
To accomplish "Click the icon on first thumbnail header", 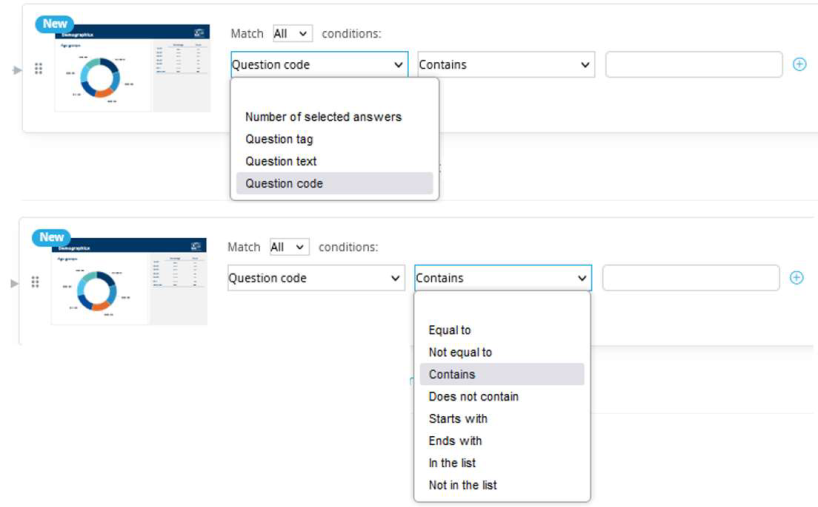I will pos(199,33).
